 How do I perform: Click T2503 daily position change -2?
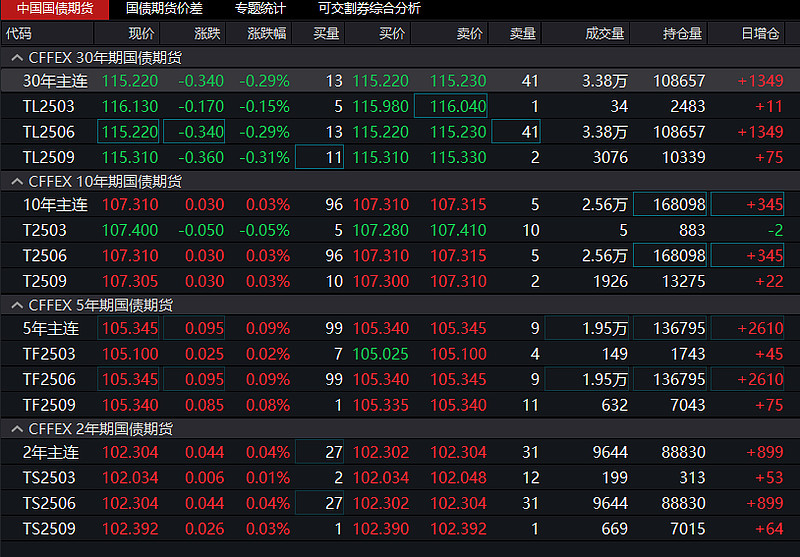coord(776,230)
